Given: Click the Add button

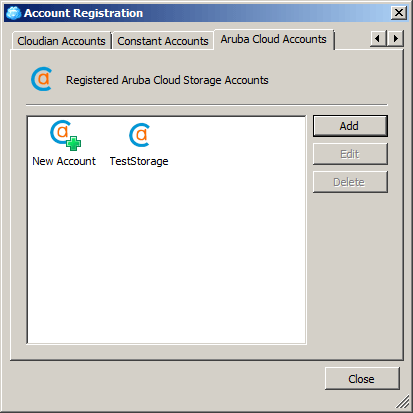Looking at the screenshot, I should click(350, 126).
